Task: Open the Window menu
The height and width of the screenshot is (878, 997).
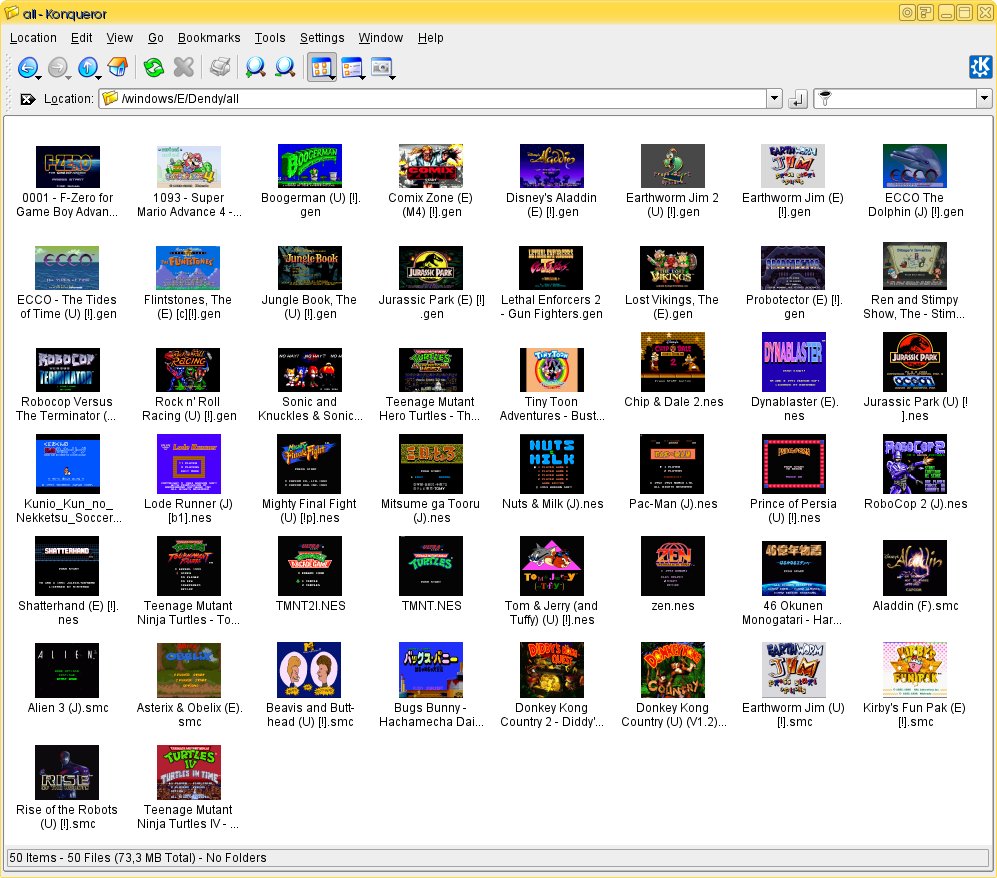Action: click(x=380, y=38)
